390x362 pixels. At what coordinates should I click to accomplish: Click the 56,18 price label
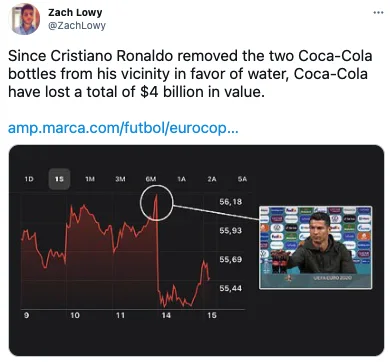[231, 202]
